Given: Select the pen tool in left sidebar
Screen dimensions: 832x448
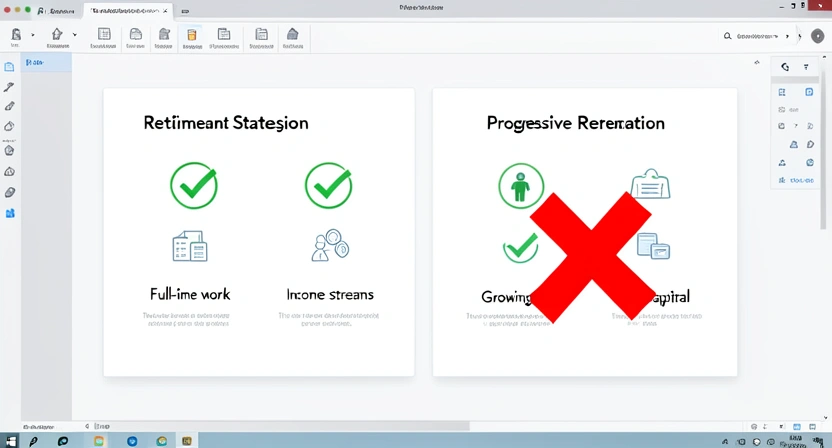Looking at the screenshot, I should [x=10, y=87].
